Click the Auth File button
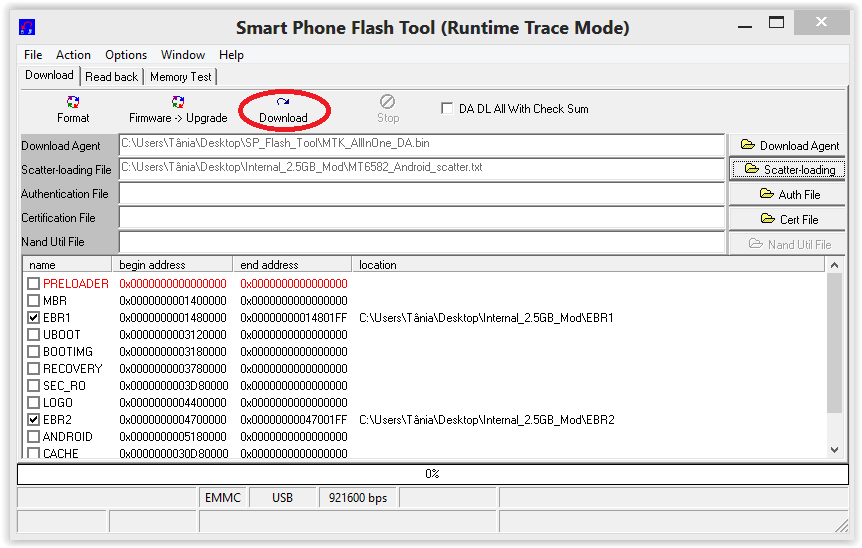This screenshot has height=548, width=862. click(x=787, y=194)
